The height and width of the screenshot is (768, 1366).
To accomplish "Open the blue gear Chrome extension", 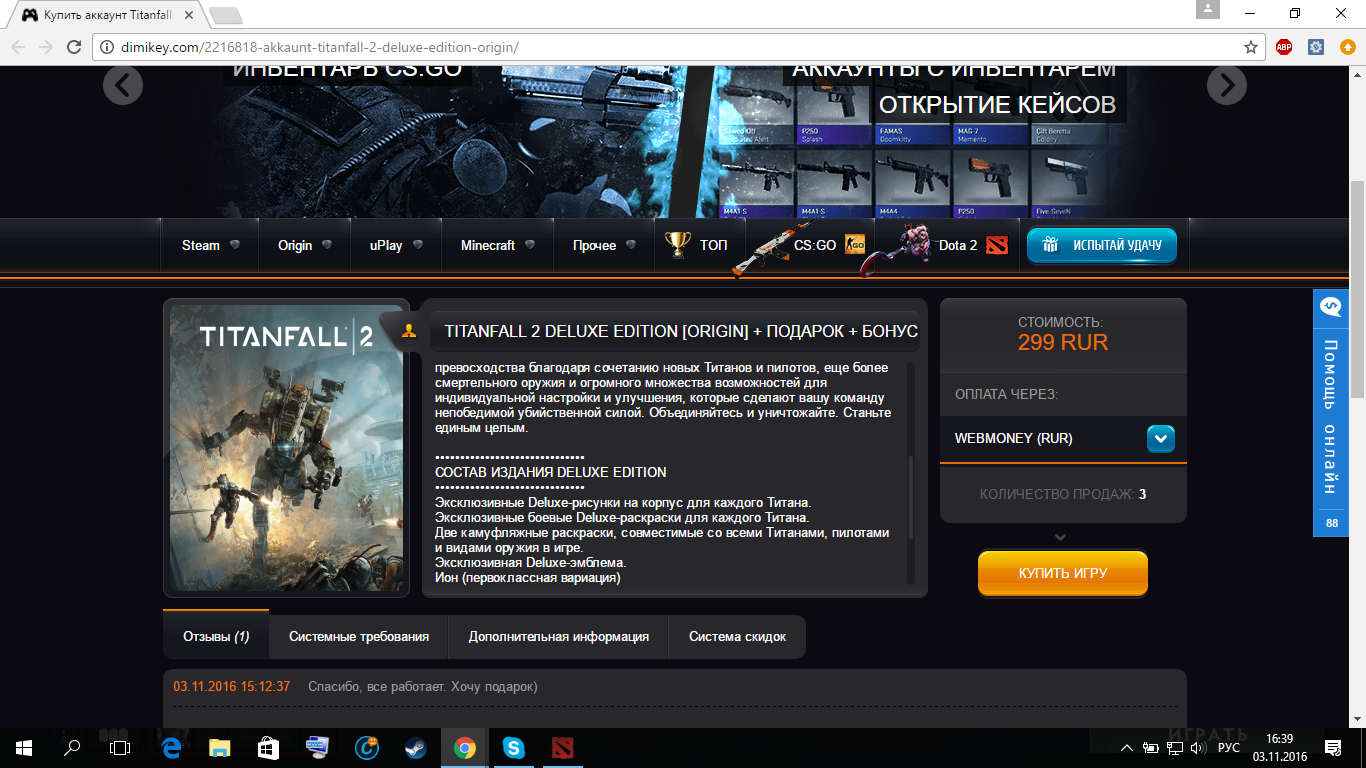I will tap(1316, 47).
